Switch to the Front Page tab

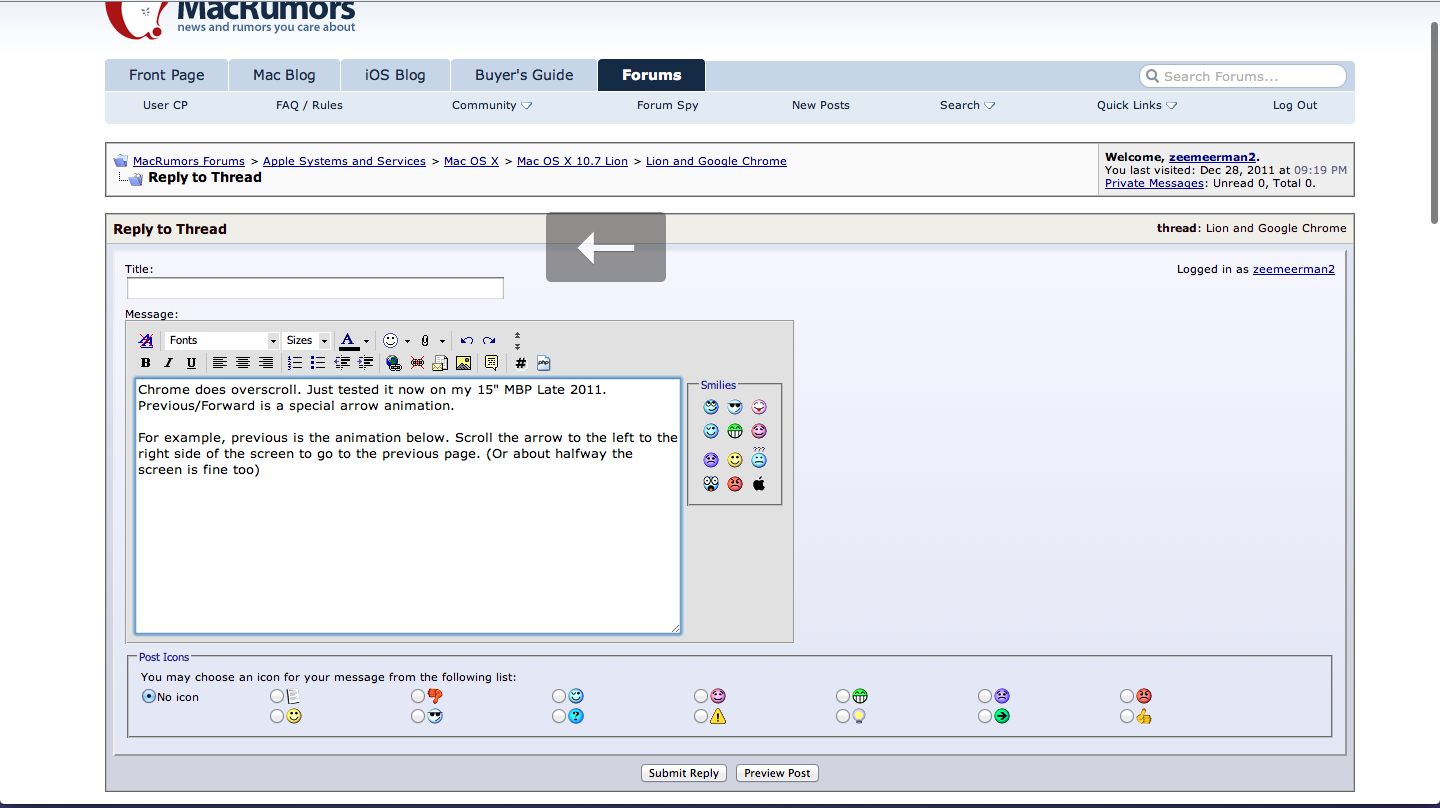tap(167, 75)
